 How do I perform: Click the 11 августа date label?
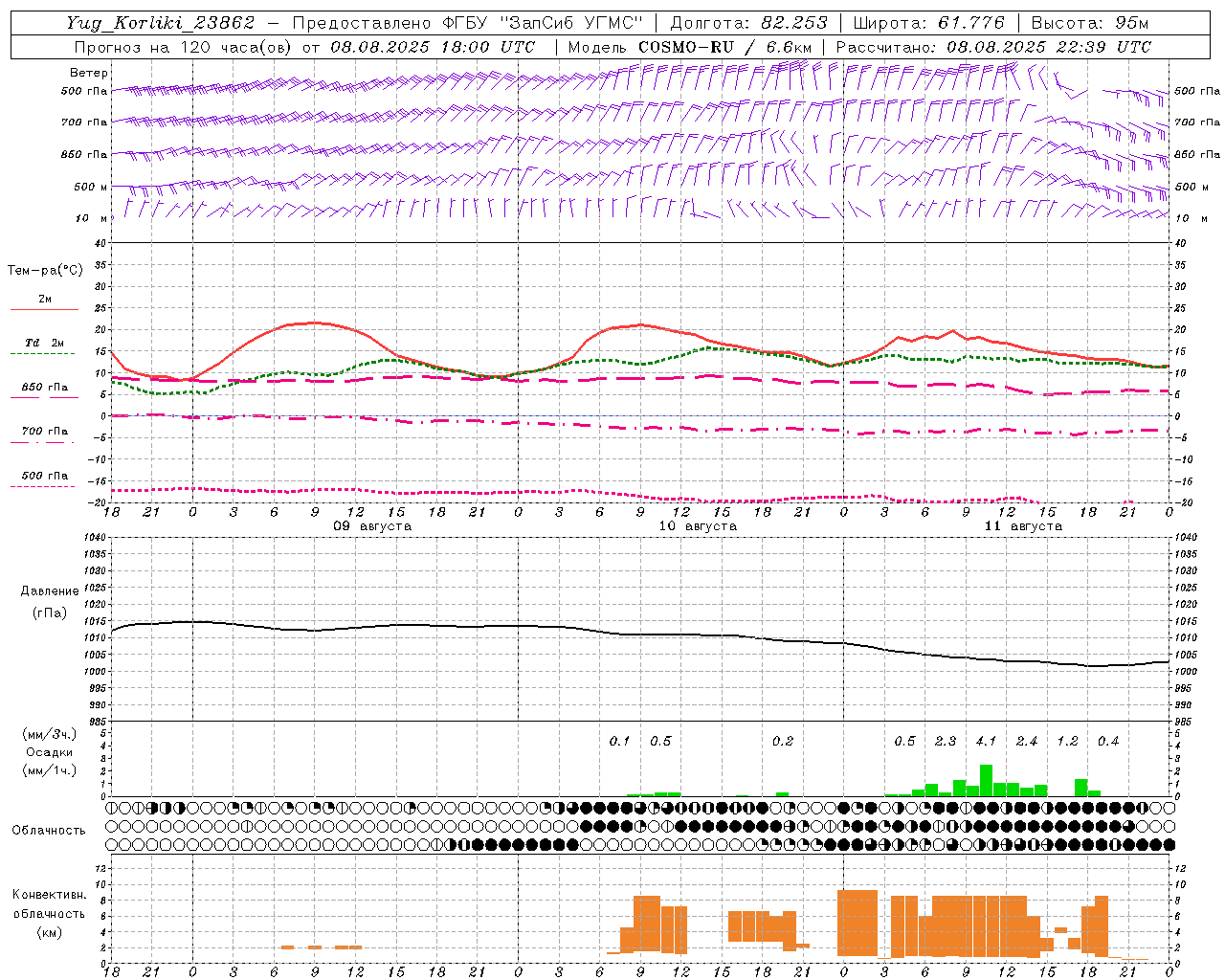[x=1023, y=526]
